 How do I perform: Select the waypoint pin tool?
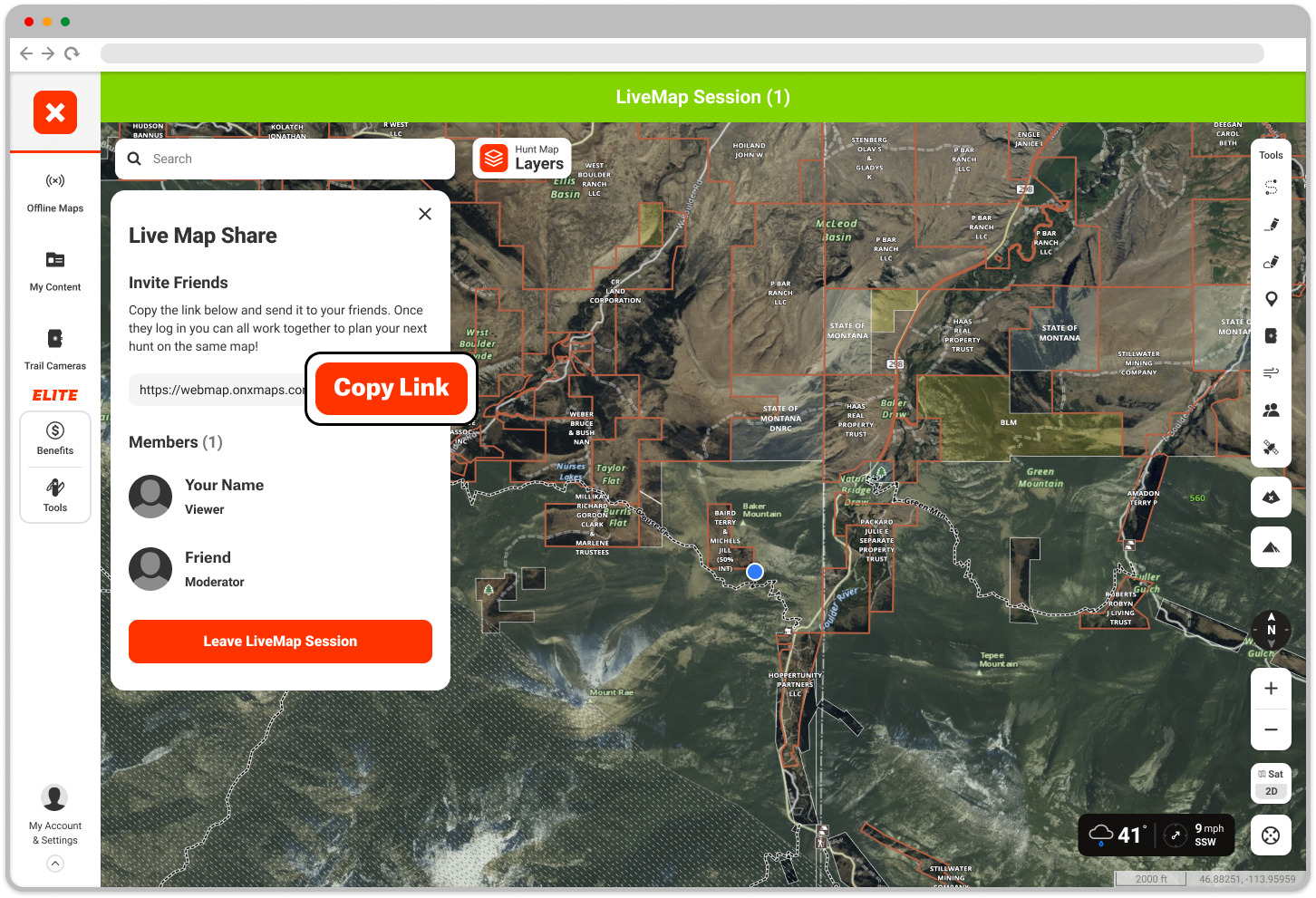[1271, 299]
